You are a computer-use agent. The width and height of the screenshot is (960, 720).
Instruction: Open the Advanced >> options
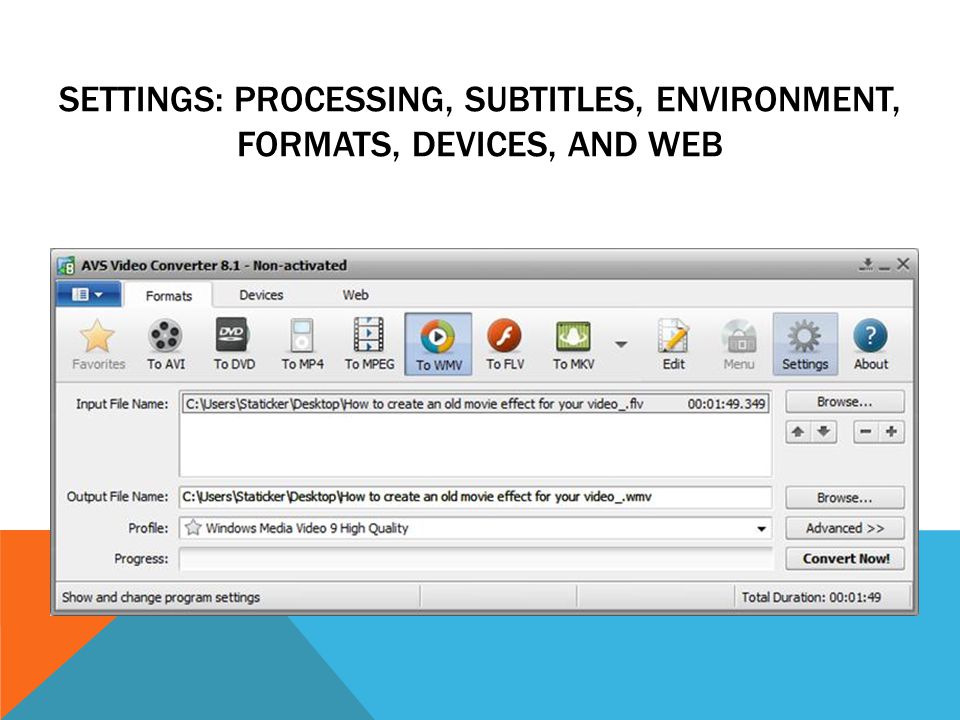pos(844,528)
